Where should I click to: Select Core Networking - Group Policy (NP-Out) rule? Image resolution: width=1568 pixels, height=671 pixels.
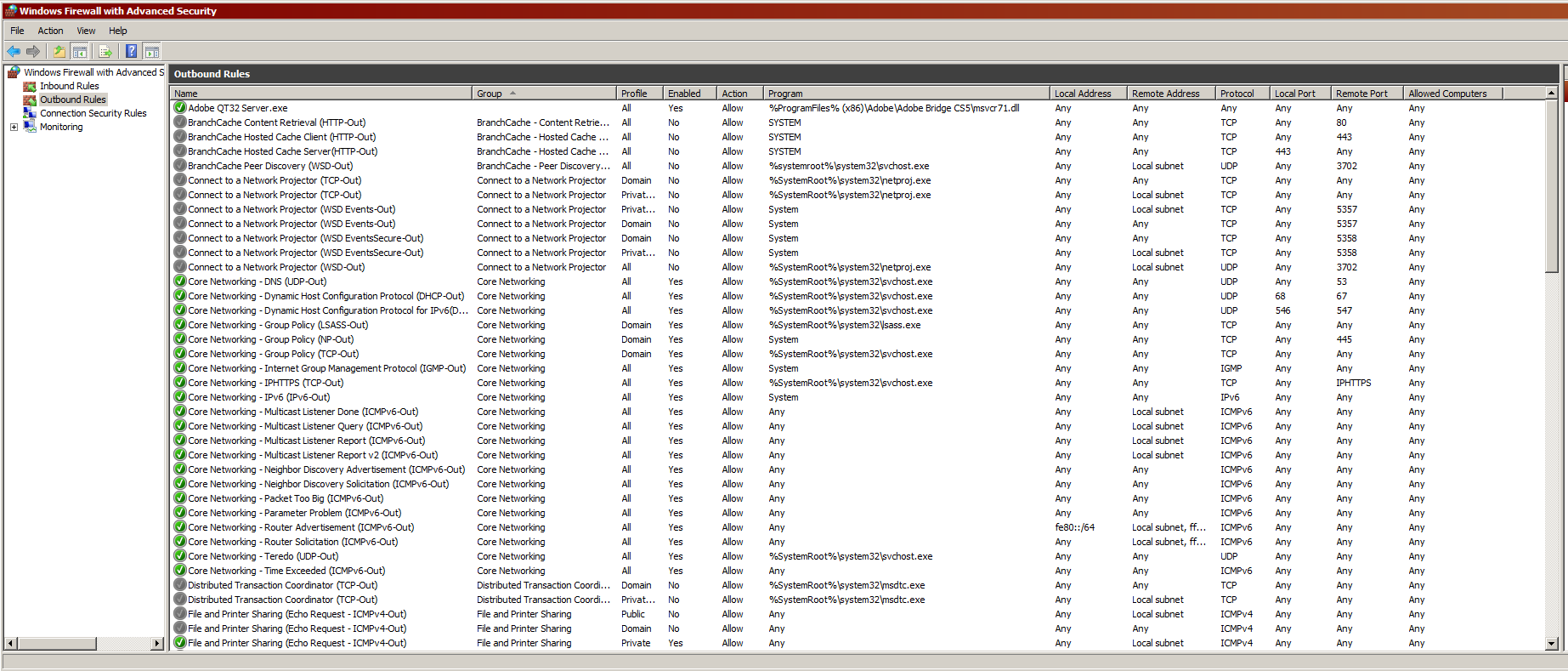[270, 339]
